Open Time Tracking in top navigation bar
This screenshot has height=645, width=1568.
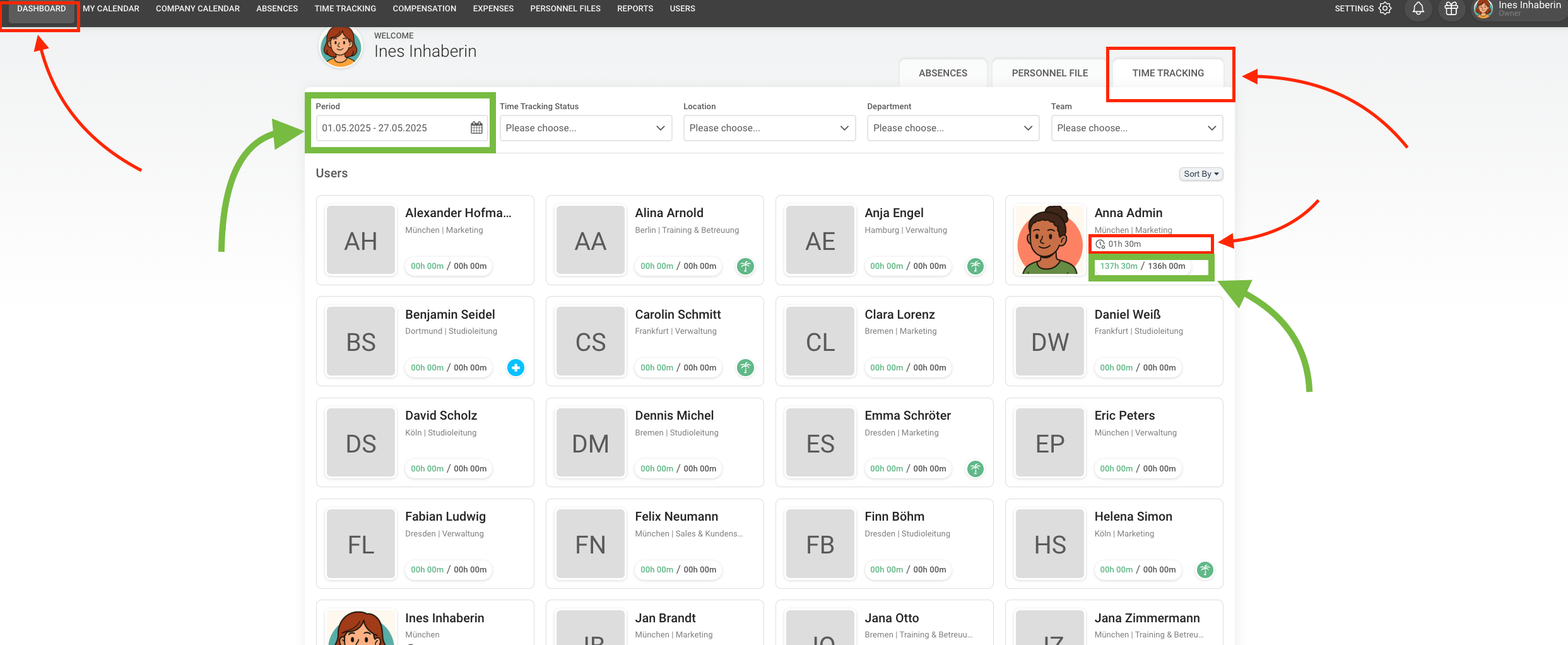(345, 9)
